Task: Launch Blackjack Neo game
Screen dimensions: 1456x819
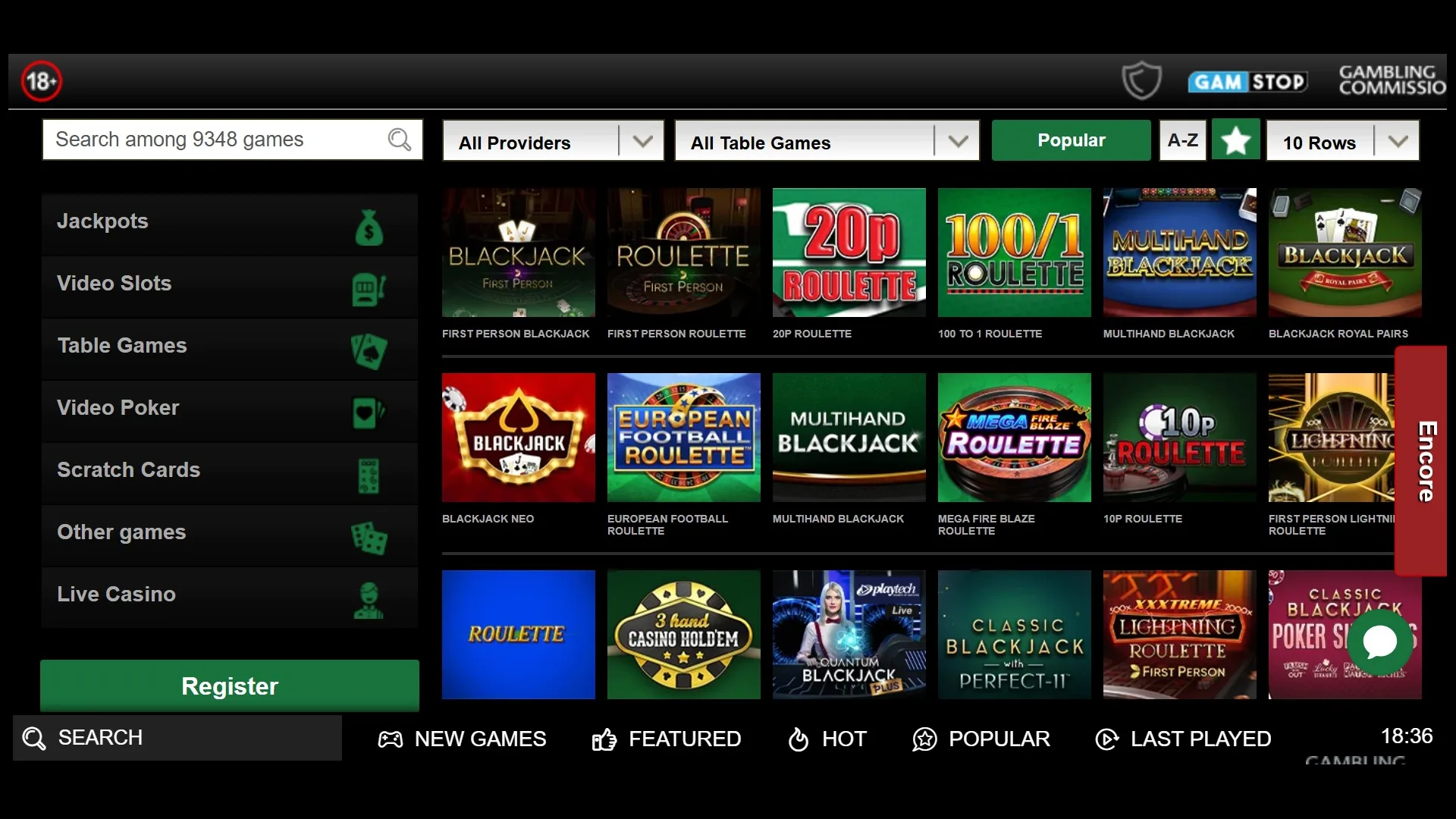Action: coord(519,438)
